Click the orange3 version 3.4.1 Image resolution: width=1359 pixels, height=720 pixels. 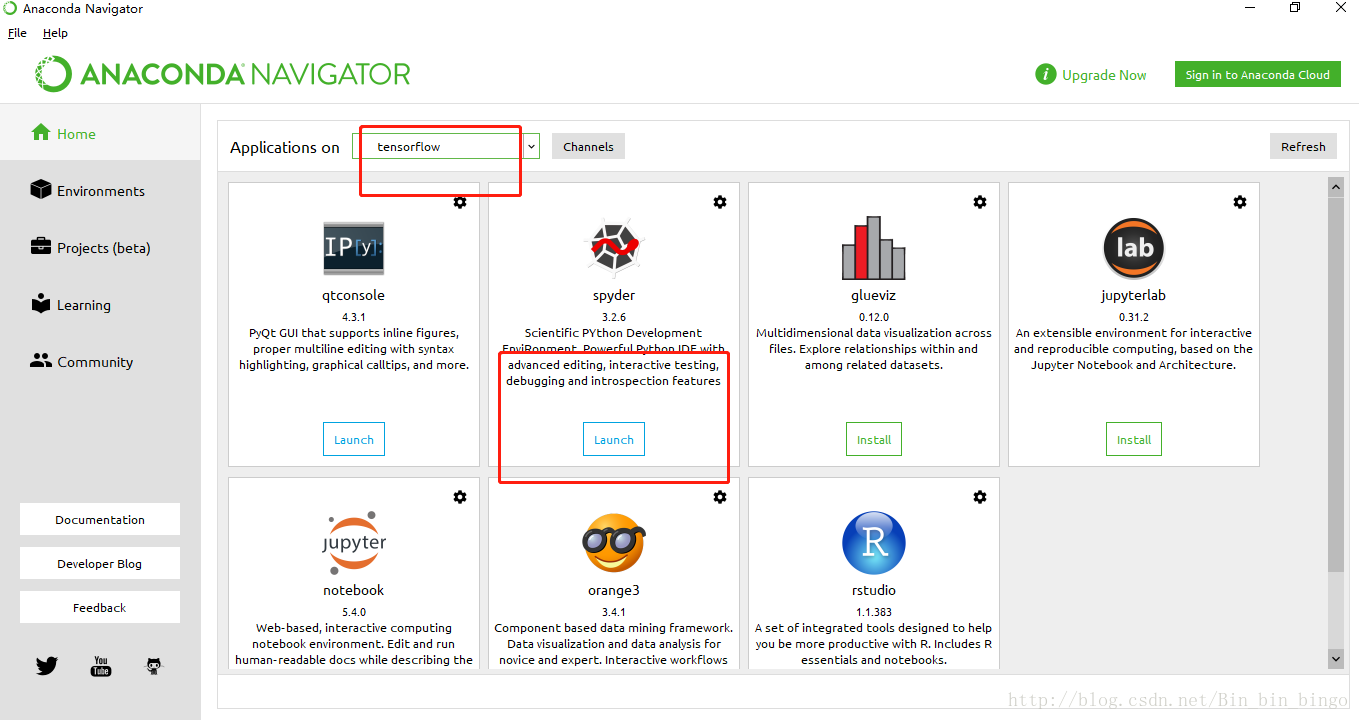(x=614, y=611)
